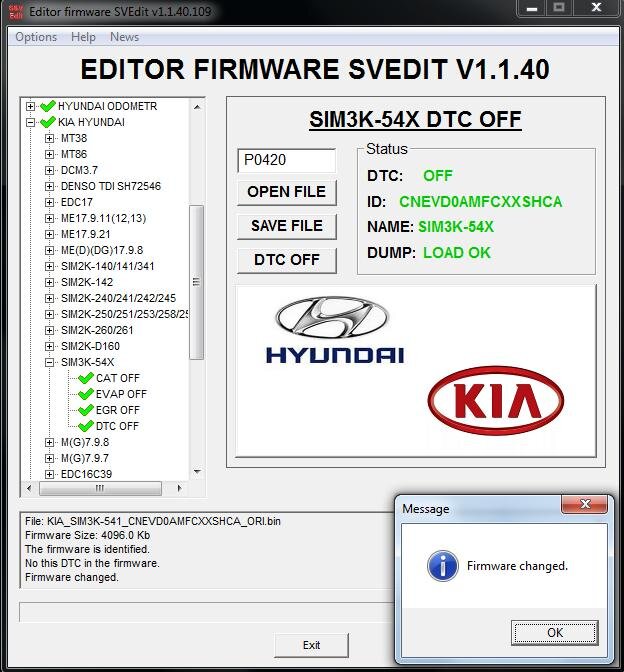Expand the SIM2K-142 node
624x672 pixels.
[x=49, y=282]
